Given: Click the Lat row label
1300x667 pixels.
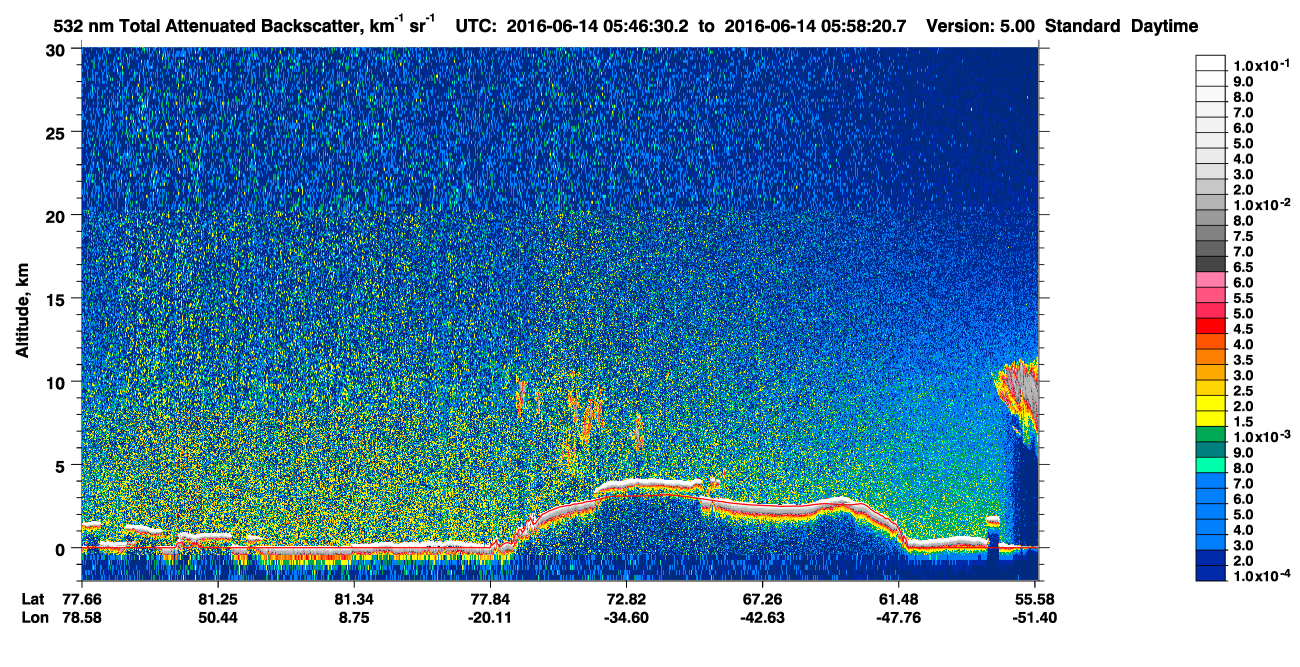Looking at the screenshot, I should [32, 599].
